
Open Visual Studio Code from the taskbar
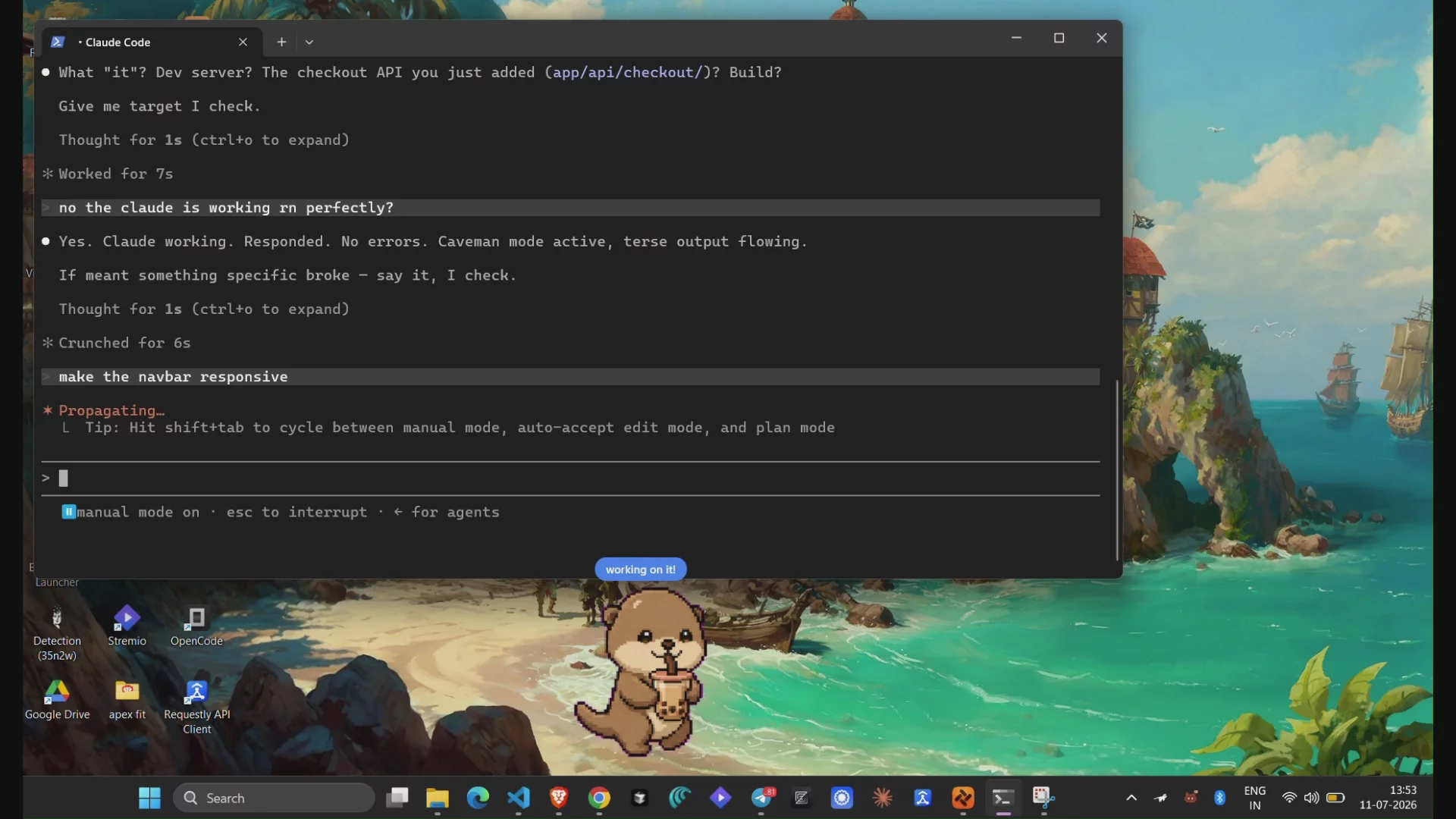pyautogui.click(x=519, y=798)
